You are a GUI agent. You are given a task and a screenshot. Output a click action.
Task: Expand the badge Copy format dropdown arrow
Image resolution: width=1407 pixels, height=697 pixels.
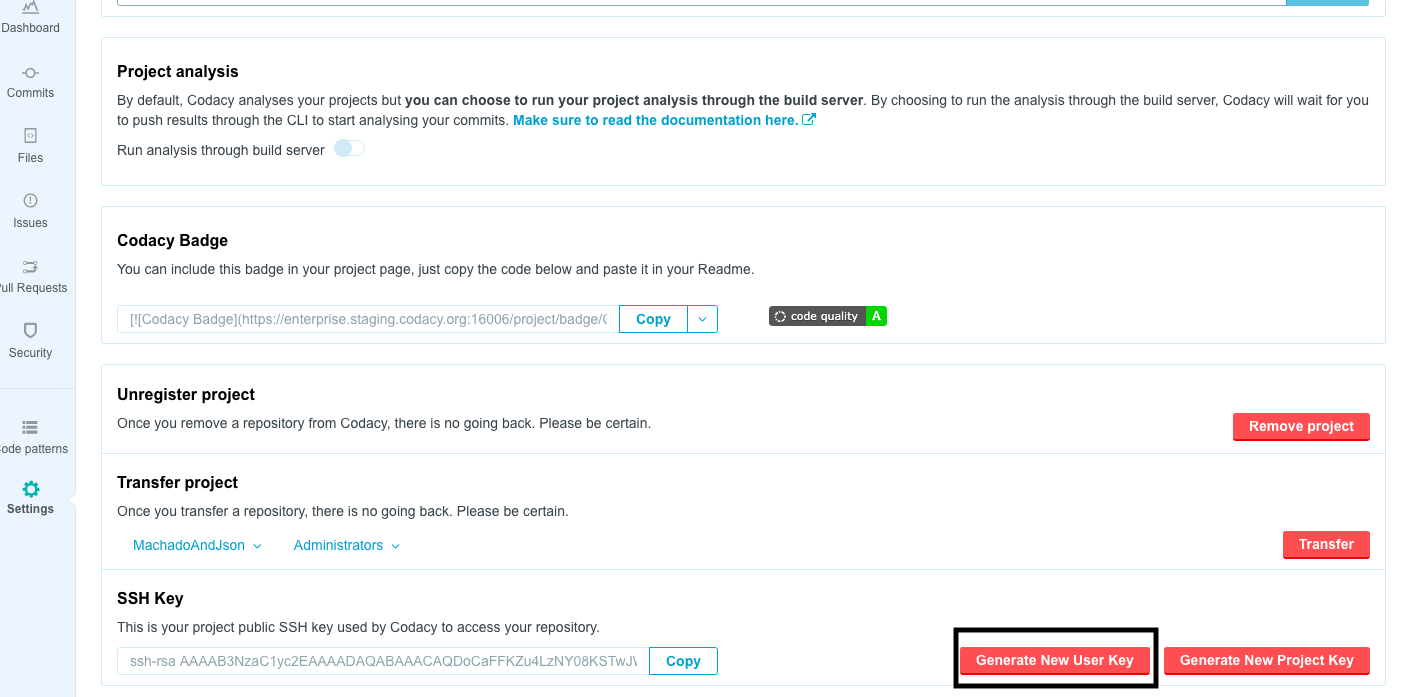click(702, 319)
